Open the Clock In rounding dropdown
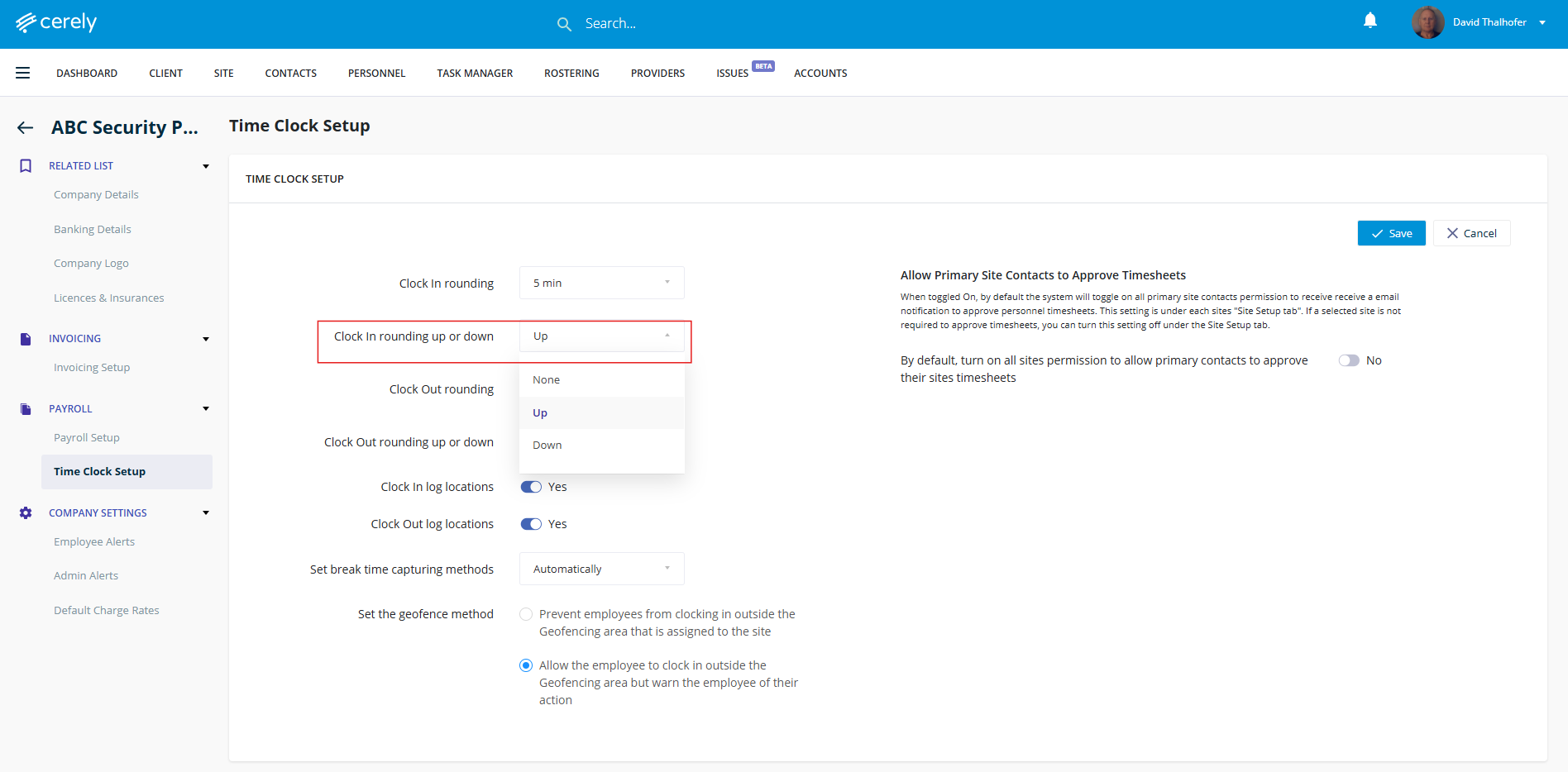Screen dimensions: 1568x772 601,283
